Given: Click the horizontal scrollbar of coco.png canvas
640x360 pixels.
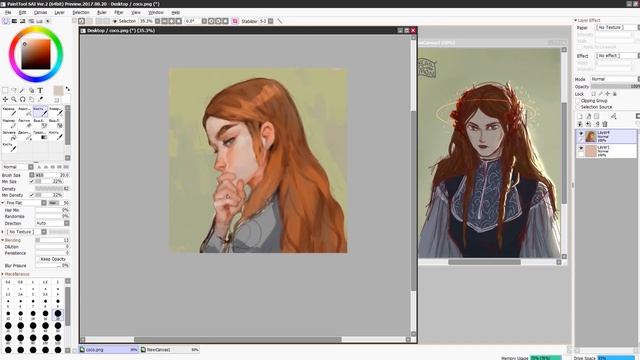Looking at the screenshot, I should (238, 340).
